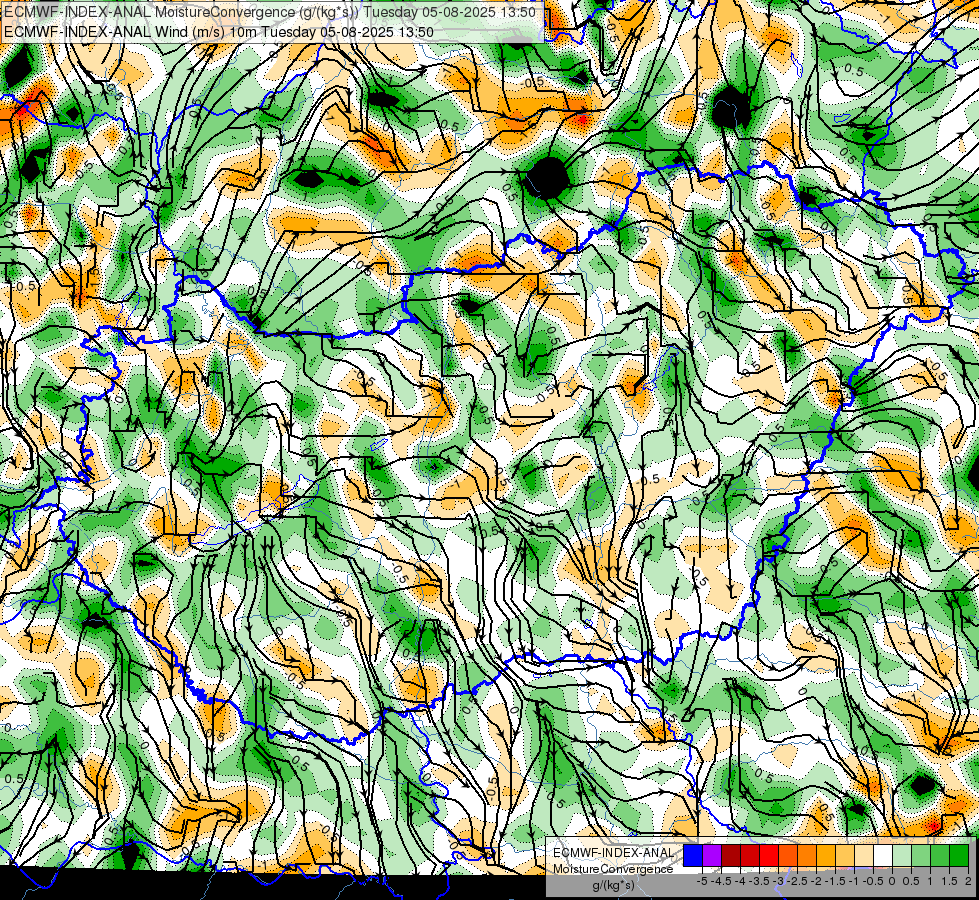
Task: Click the legend tick value -2.5
Action: point(797,881)
